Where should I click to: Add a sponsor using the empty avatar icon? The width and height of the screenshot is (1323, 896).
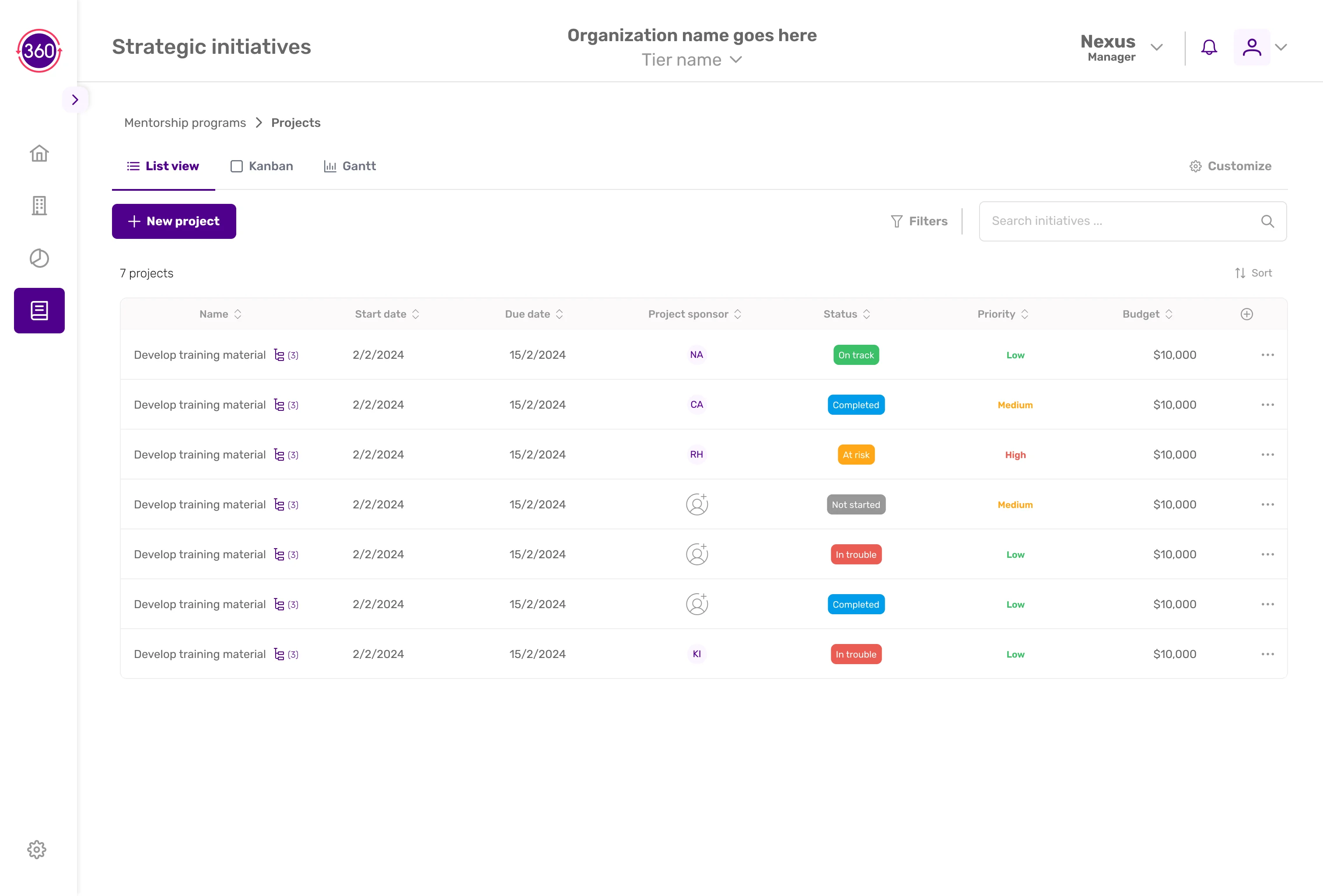697,504
